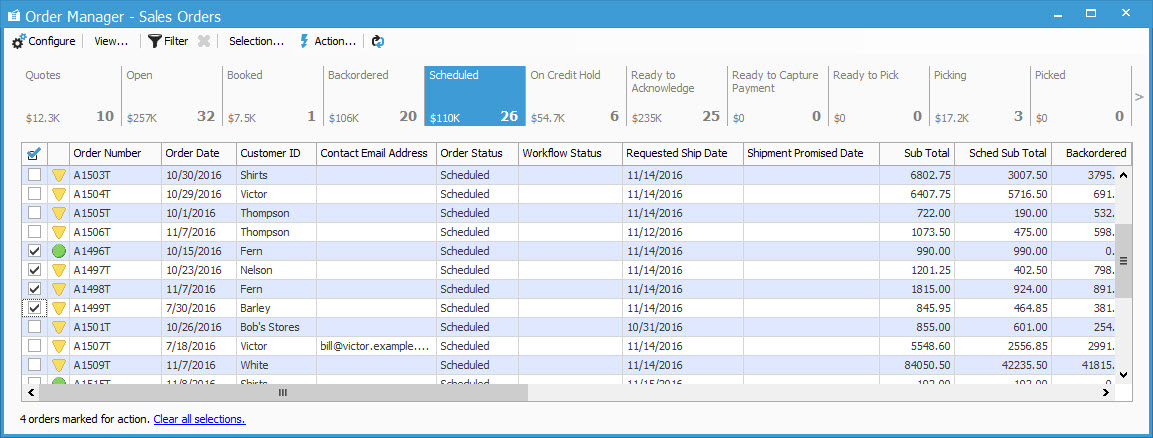Click the Filter button label

click(176, 41)
